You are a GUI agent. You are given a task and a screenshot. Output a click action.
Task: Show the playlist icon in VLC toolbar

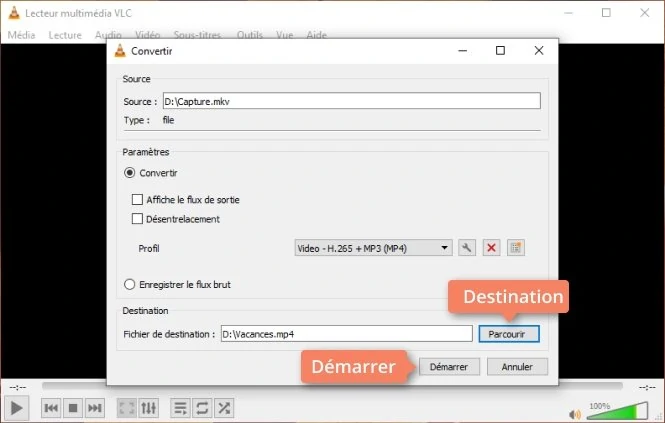pos(180,408)
